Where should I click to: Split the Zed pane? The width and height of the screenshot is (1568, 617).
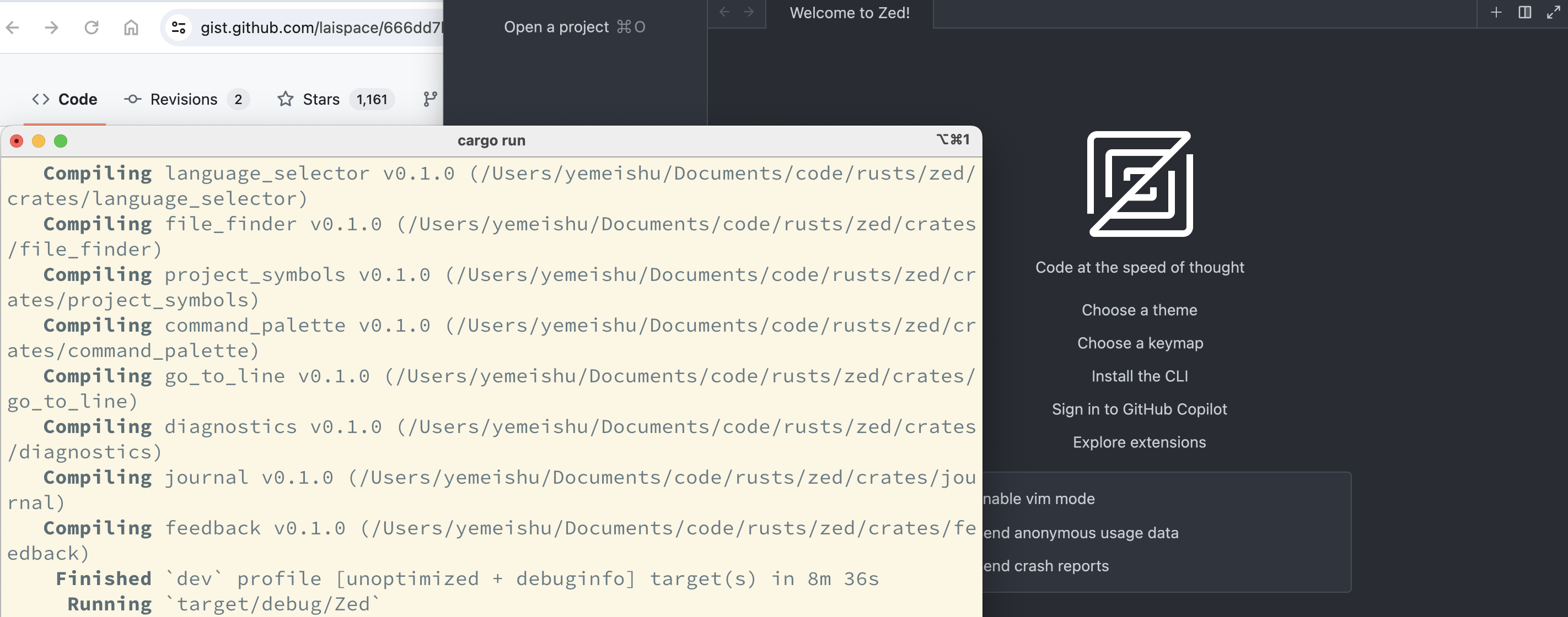[x=1525, y=12]
